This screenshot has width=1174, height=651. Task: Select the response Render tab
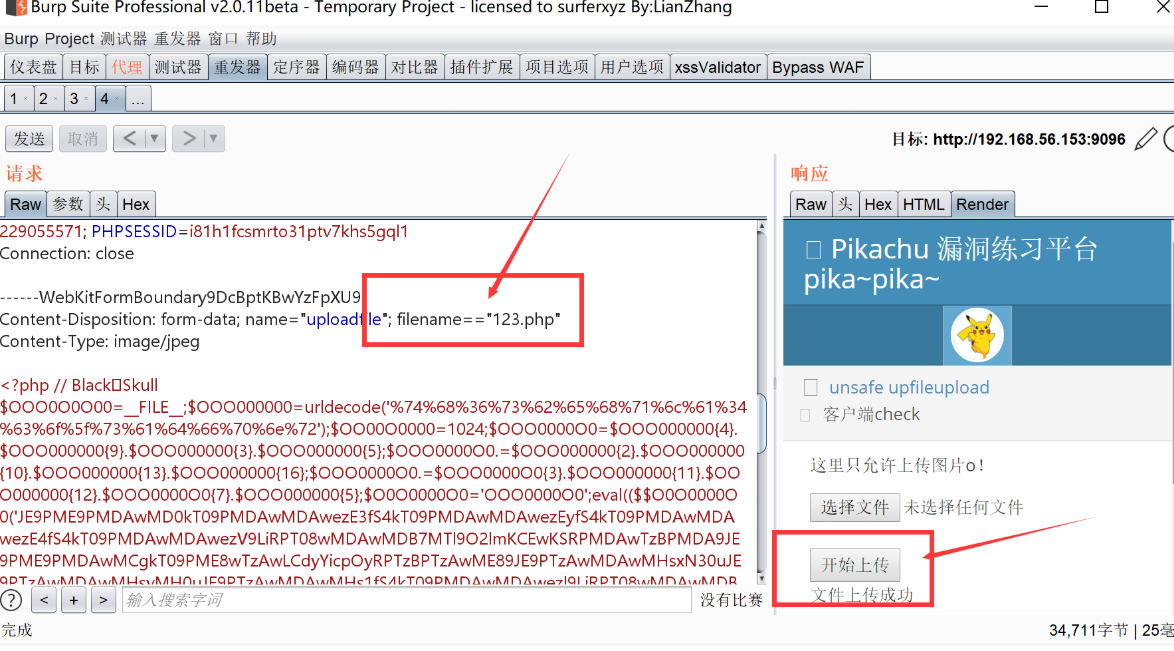pos(982,205)
